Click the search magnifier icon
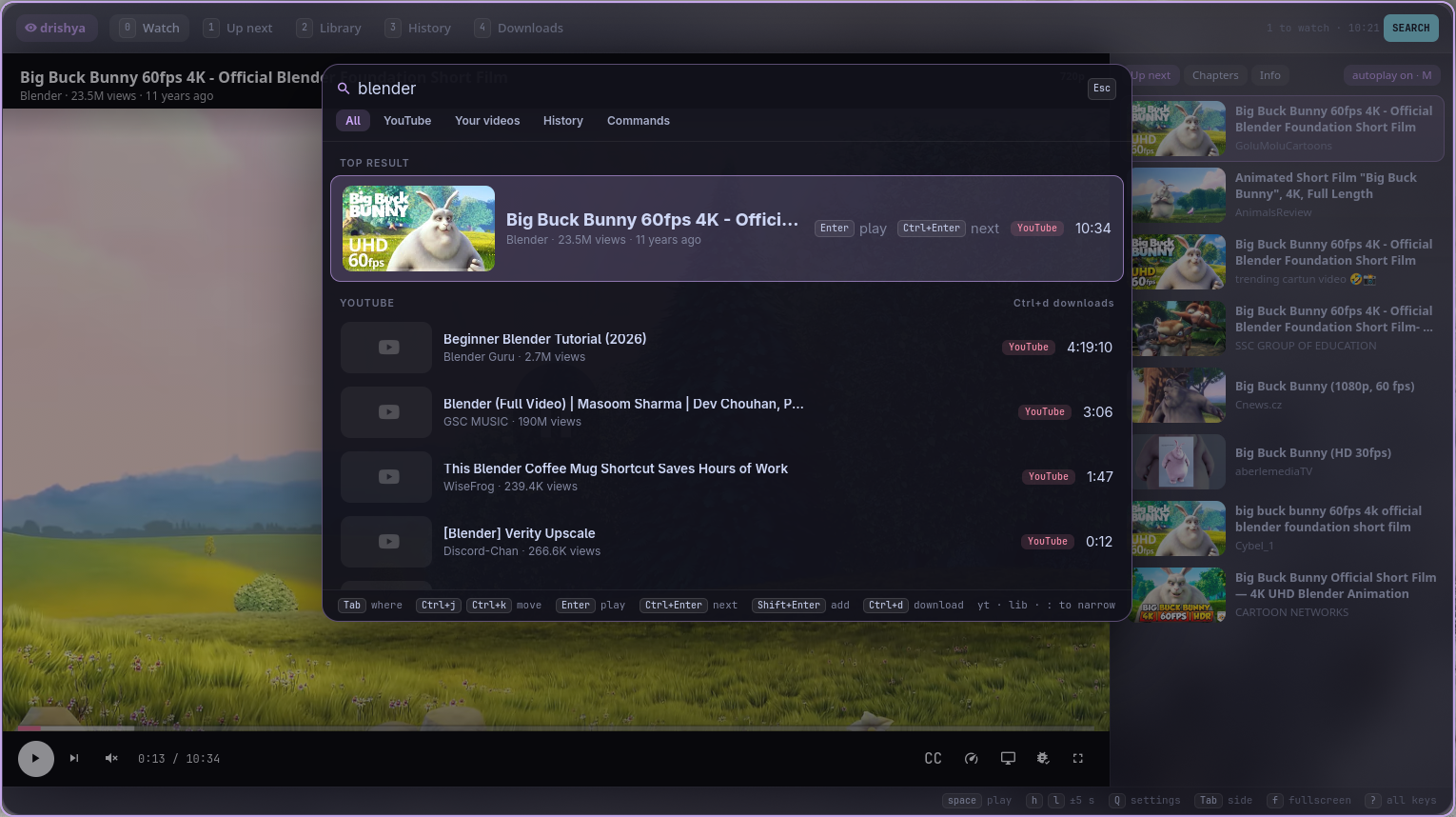Screen dimensions: 1456x817 344,89
